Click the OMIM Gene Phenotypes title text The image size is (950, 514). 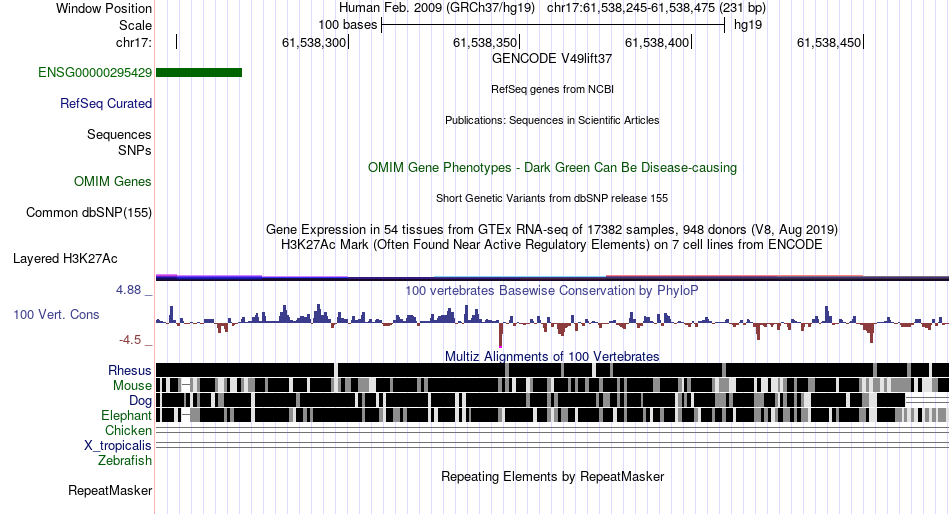pyautogui.click(x=552, y=168)
